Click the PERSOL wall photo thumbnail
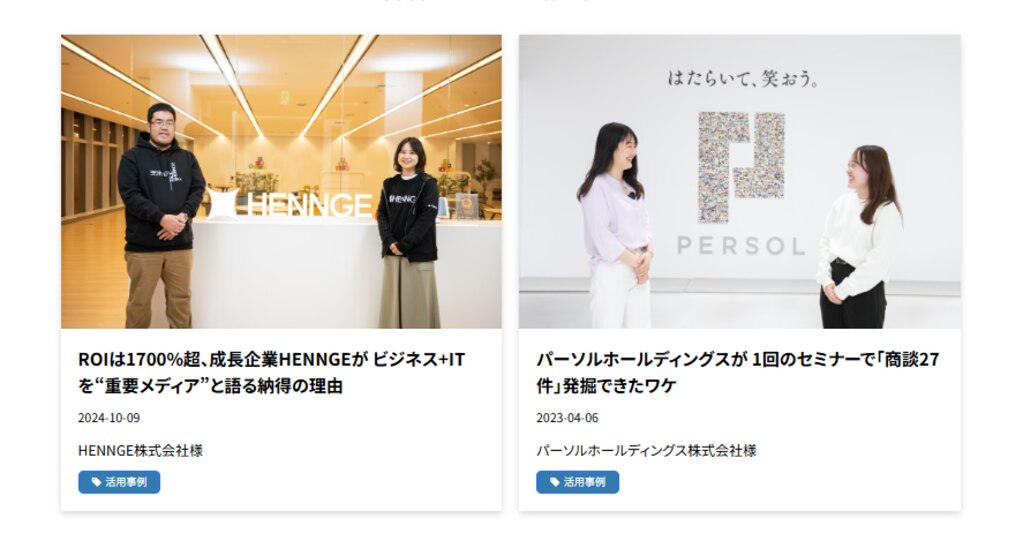Viewport: 1023px width, 541px height. 740,181
